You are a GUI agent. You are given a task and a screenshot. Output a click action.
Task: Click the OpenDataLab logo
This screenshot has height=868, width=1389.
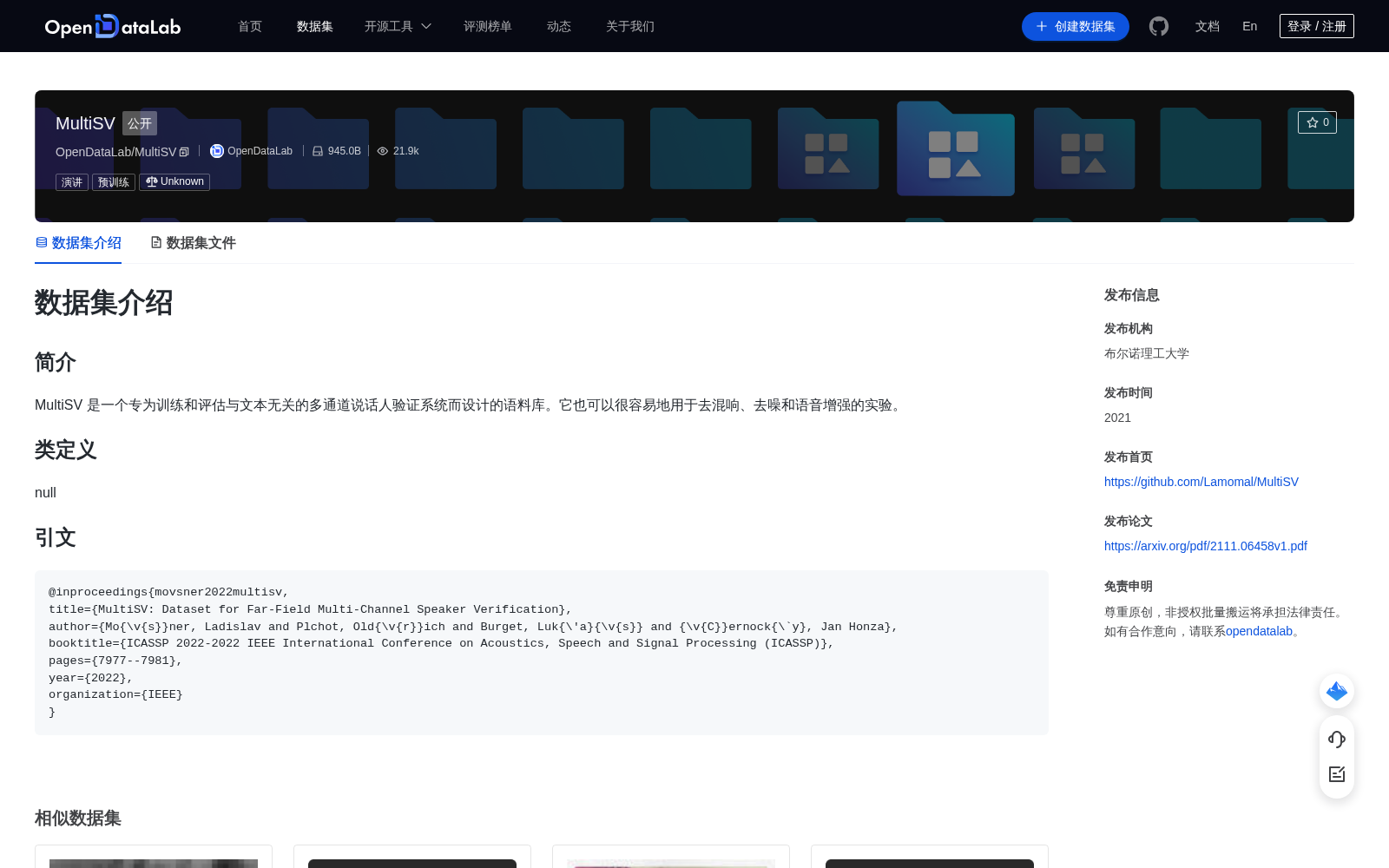click(x=113, y=26)
